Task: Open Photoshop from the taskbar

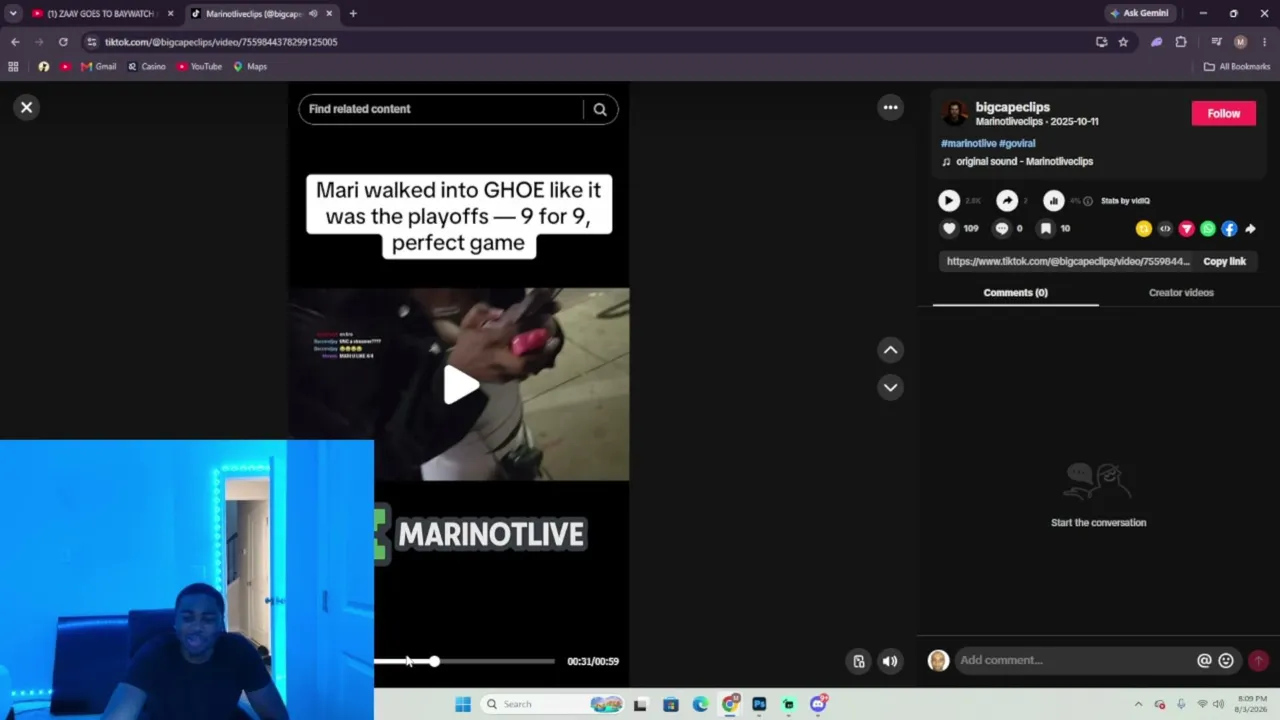Action: 759,704
